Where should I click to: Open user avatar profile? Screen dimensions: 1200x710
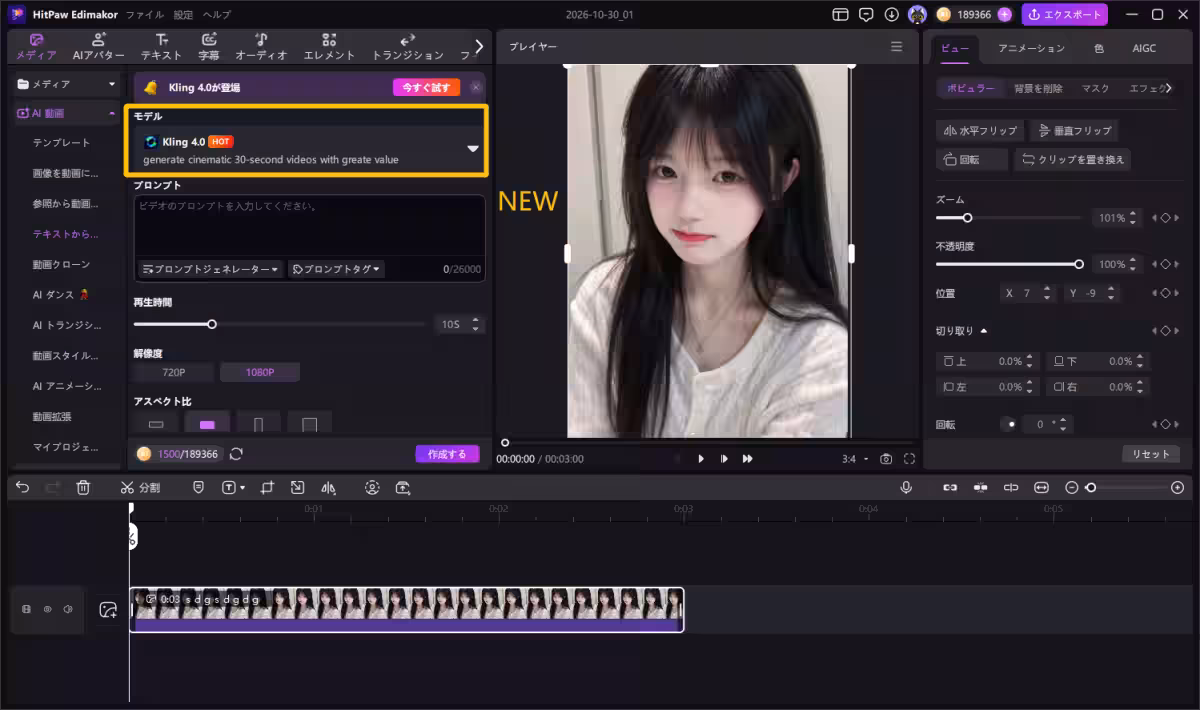pos(917,15)
